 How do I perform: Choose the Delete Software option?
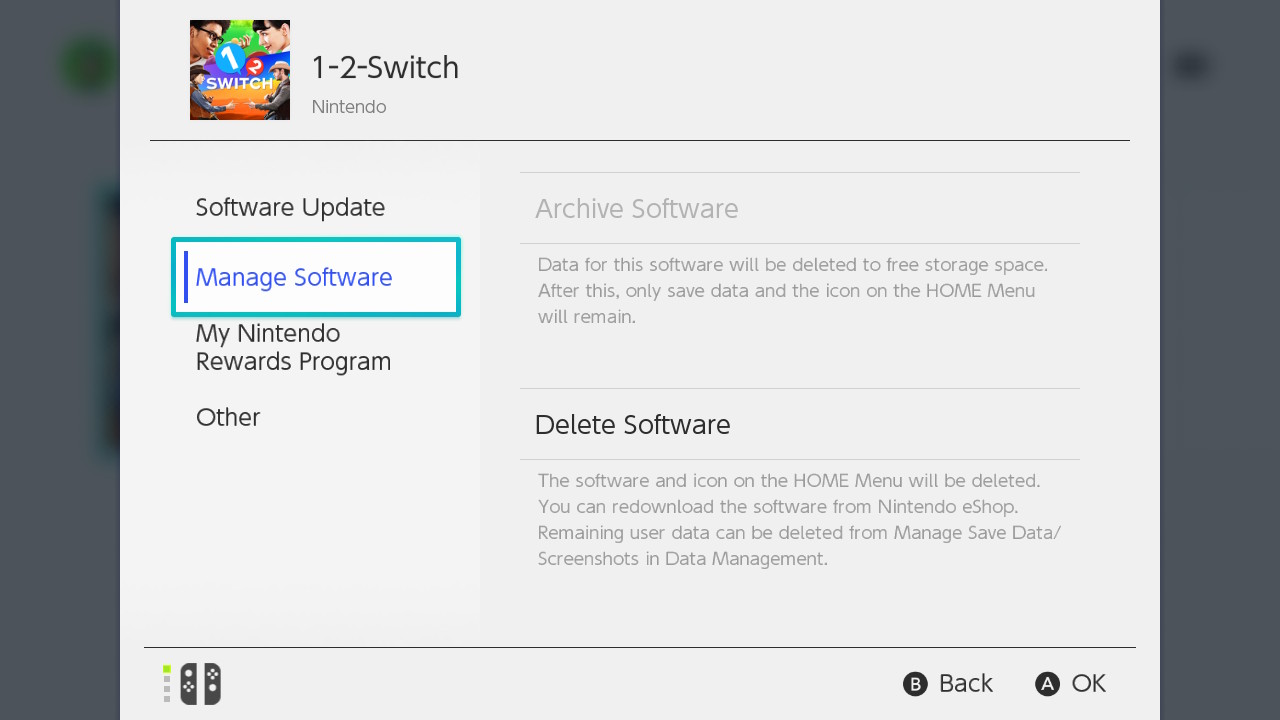click(633, 424)
